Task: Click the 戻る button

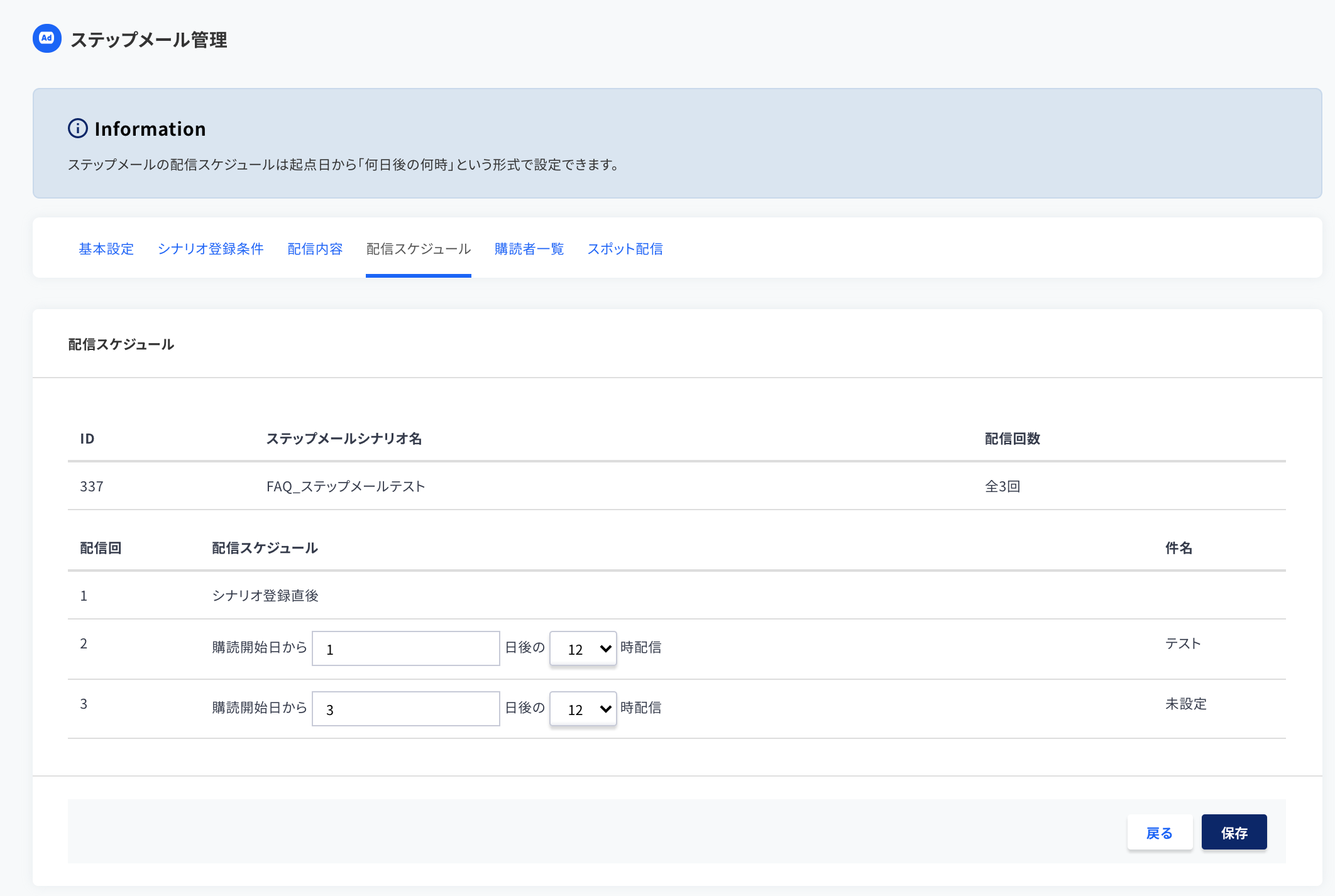Action: pos(1160,833)
